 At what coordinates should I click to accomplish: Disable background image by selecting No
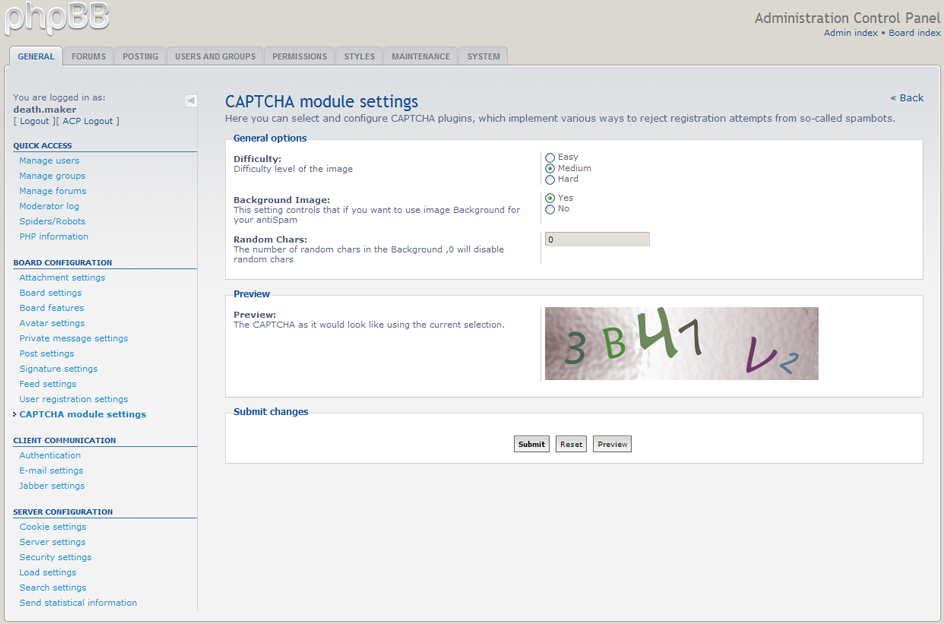[x=550, y=209]
